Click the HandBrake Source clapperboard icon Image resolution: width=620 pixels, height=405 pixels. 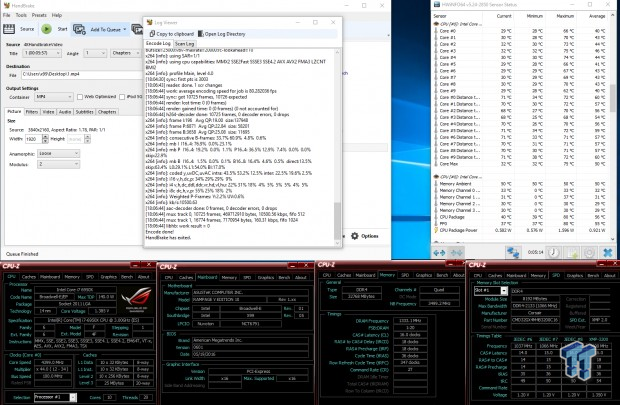[x=9, y=29]
